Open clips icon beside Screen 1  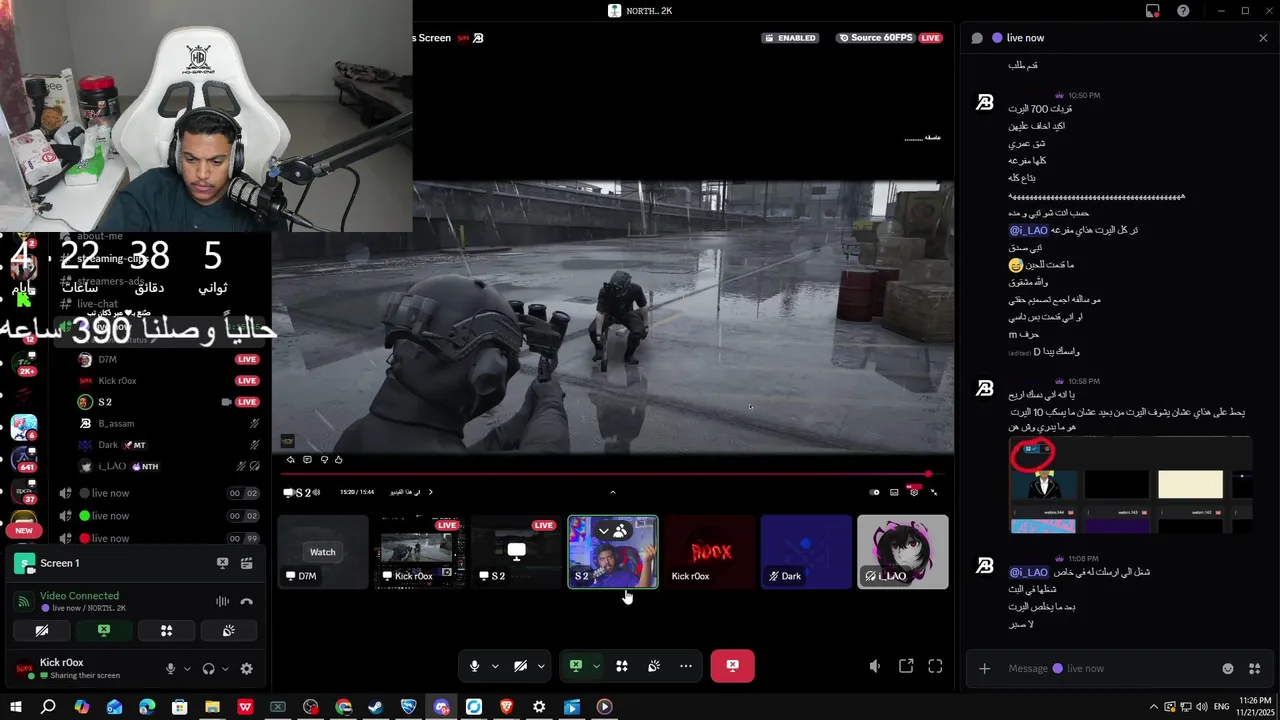246,563
